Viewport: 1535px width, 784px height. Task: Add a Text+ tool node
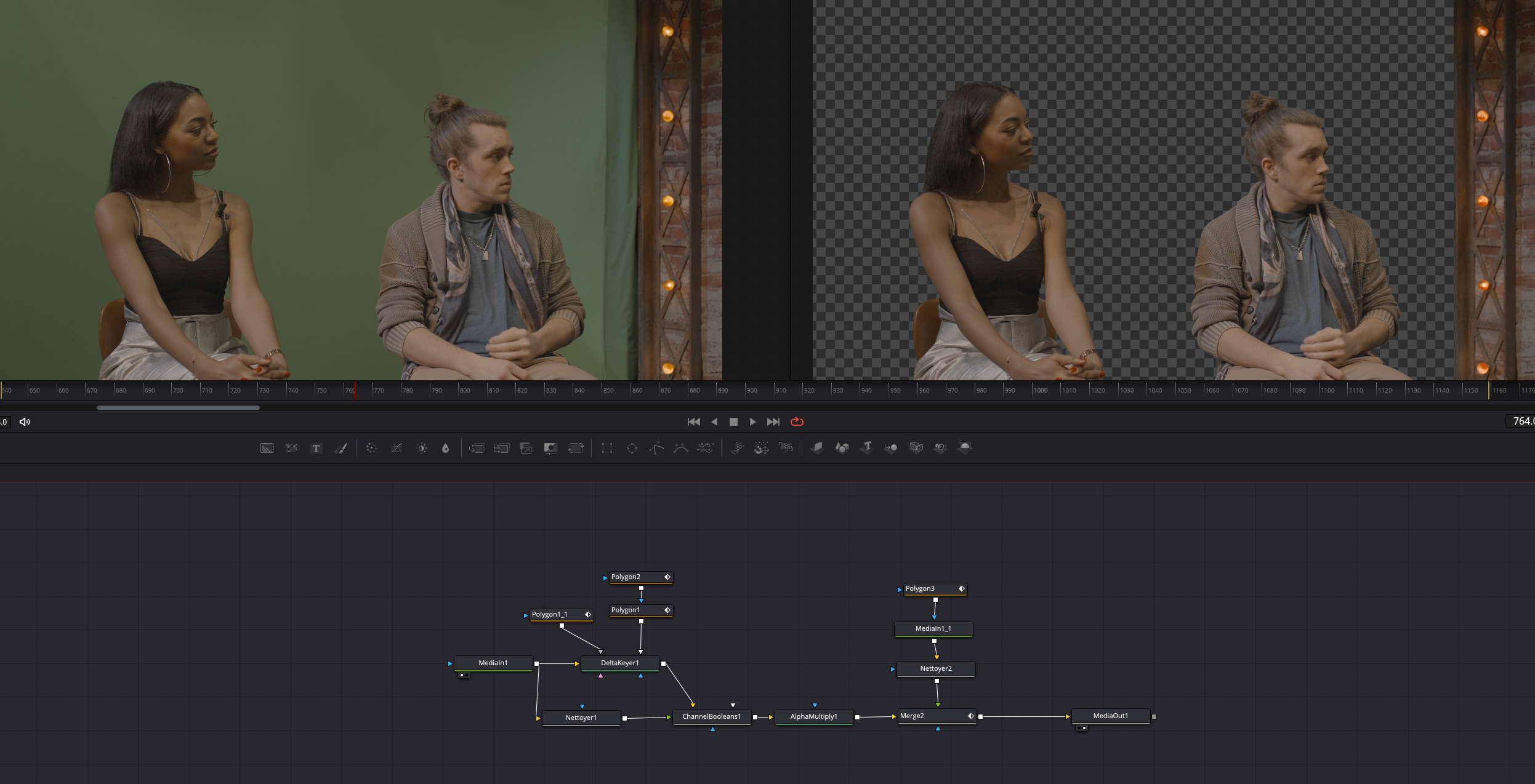tap(316, 448)
